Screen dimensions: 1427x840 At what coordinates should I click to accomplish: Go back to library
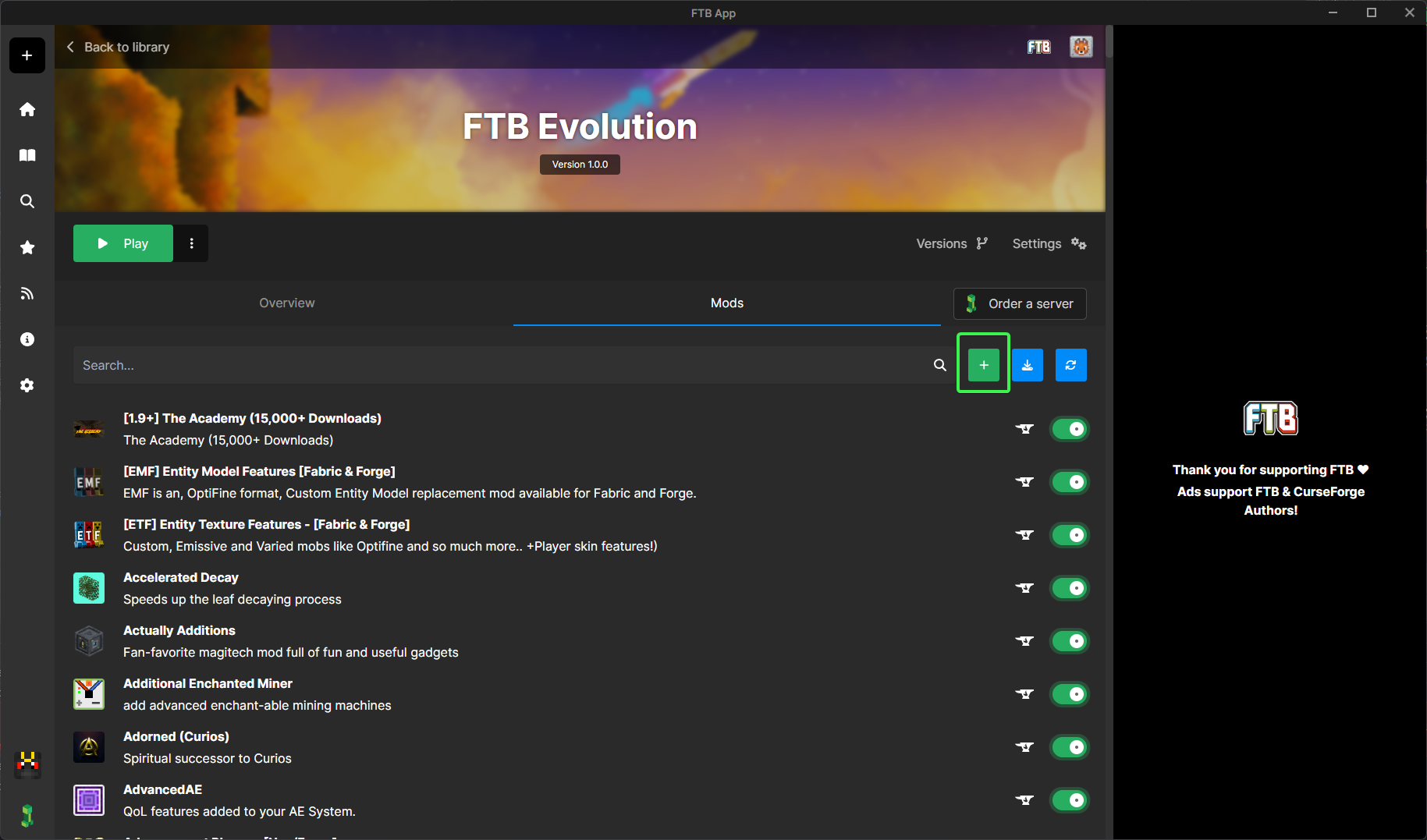[x=118, y=47]
